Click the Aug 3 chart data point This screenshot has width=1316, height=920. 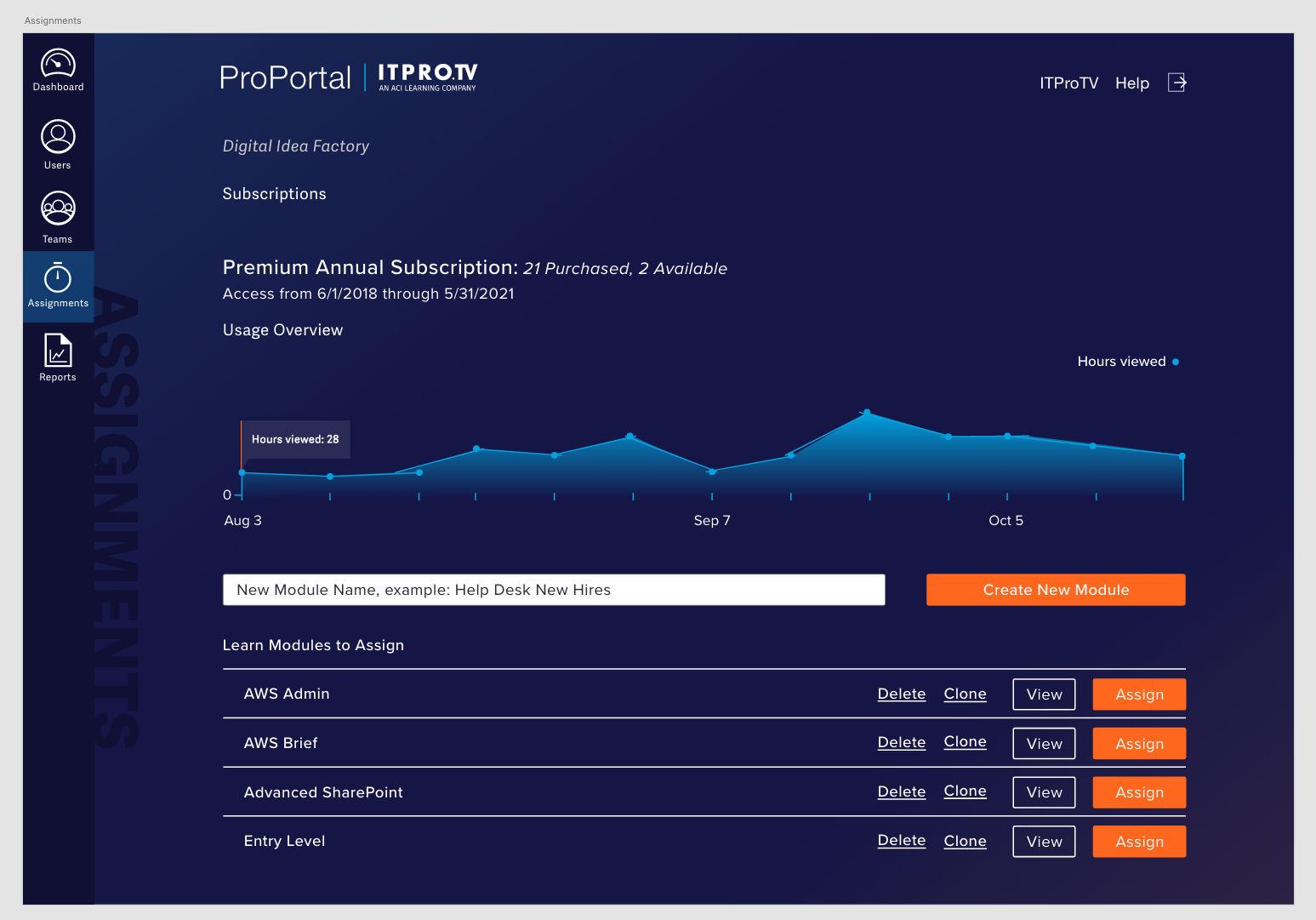click(242, 472)
